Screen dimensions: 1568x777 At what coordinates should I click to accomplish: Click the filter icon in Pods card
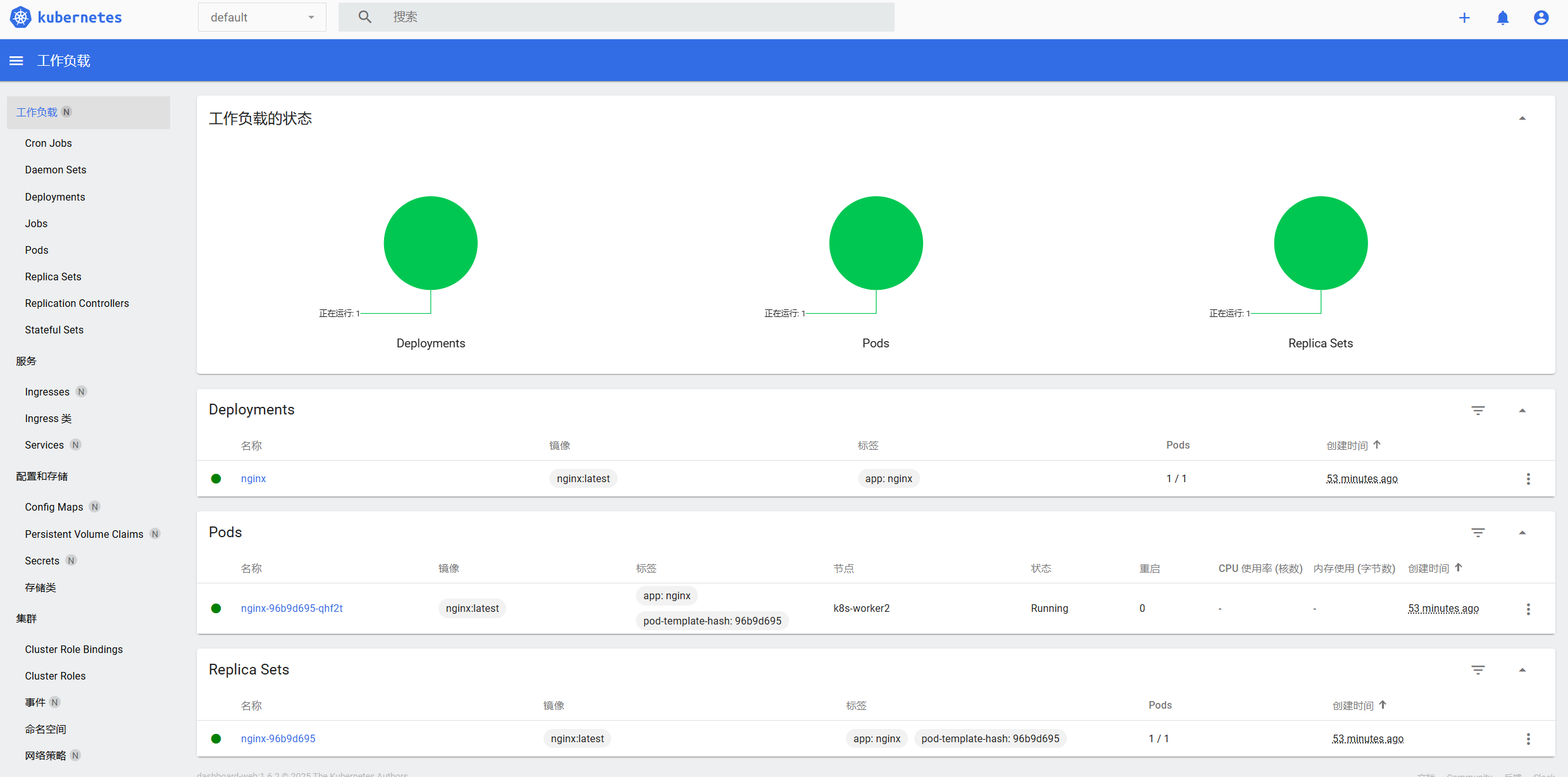point(1478,533)
